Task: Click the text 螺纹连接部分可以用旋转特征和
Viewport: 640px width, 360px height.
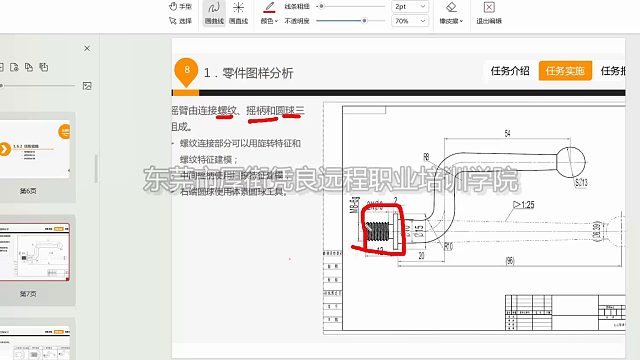Action: coord(240,143)
